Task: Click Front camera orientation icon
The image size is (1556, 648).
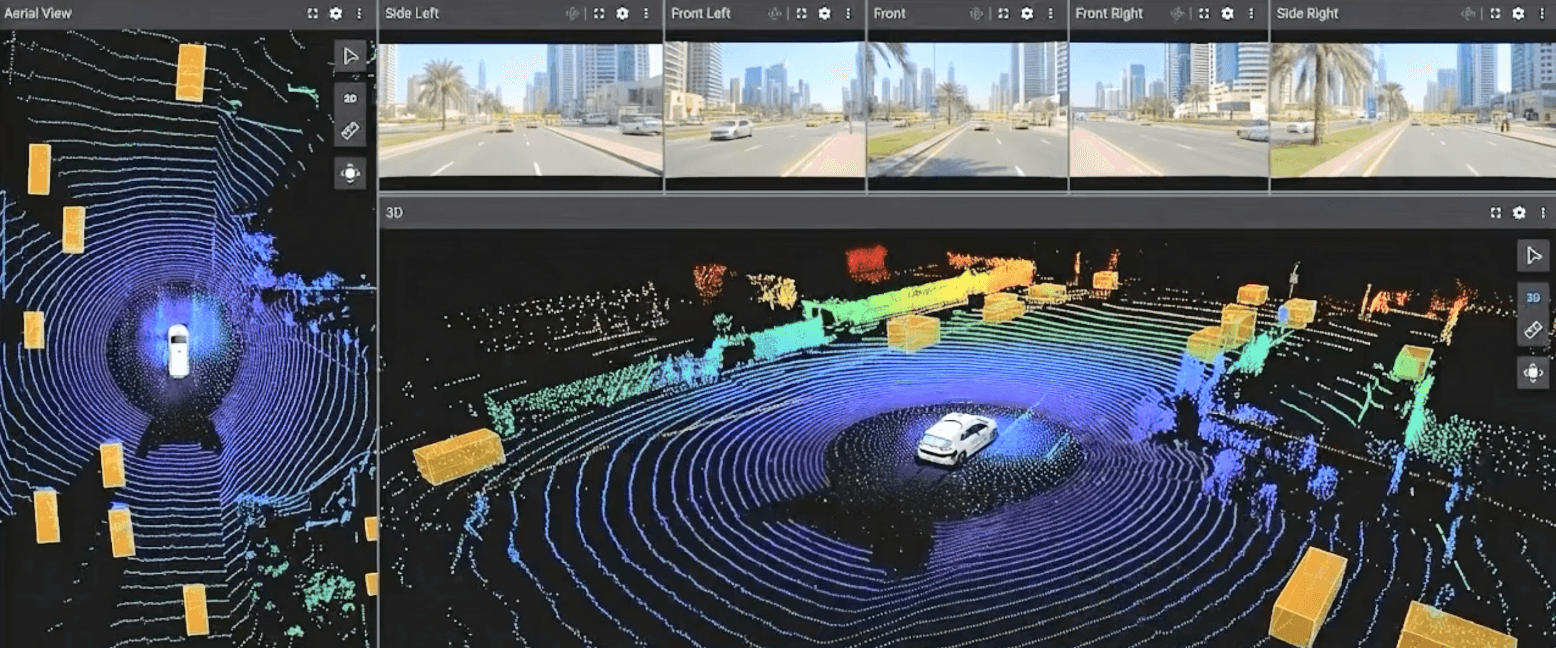Action: pyautogui.click(x=977, y=14)
